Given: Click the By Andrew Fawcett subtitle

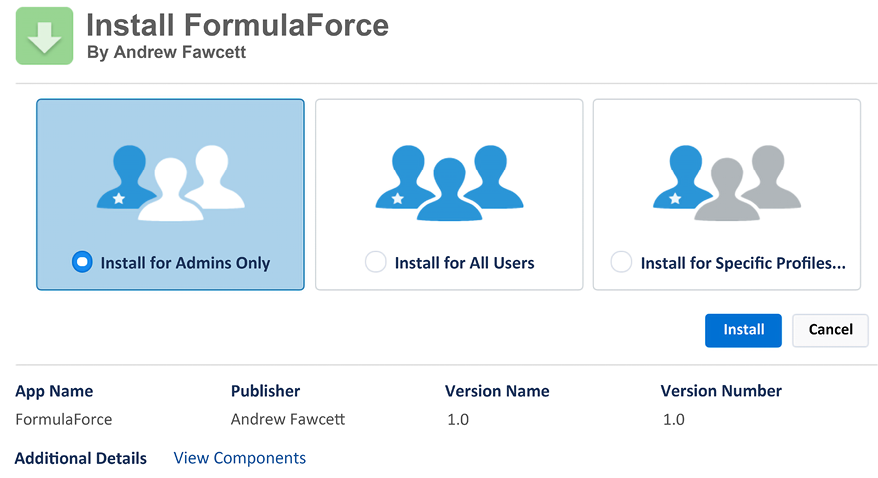Looking at the screenshot, I should [x=166, y=52].
